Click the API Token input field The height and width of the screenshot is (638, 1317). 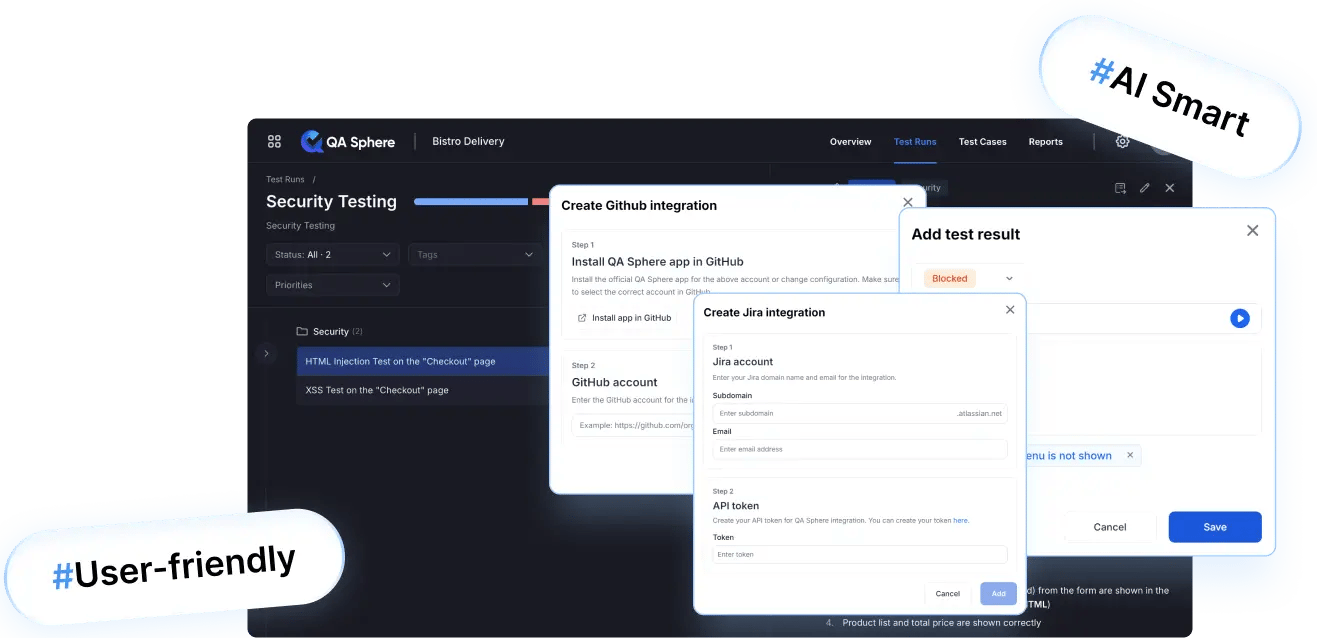pos(859,554)
